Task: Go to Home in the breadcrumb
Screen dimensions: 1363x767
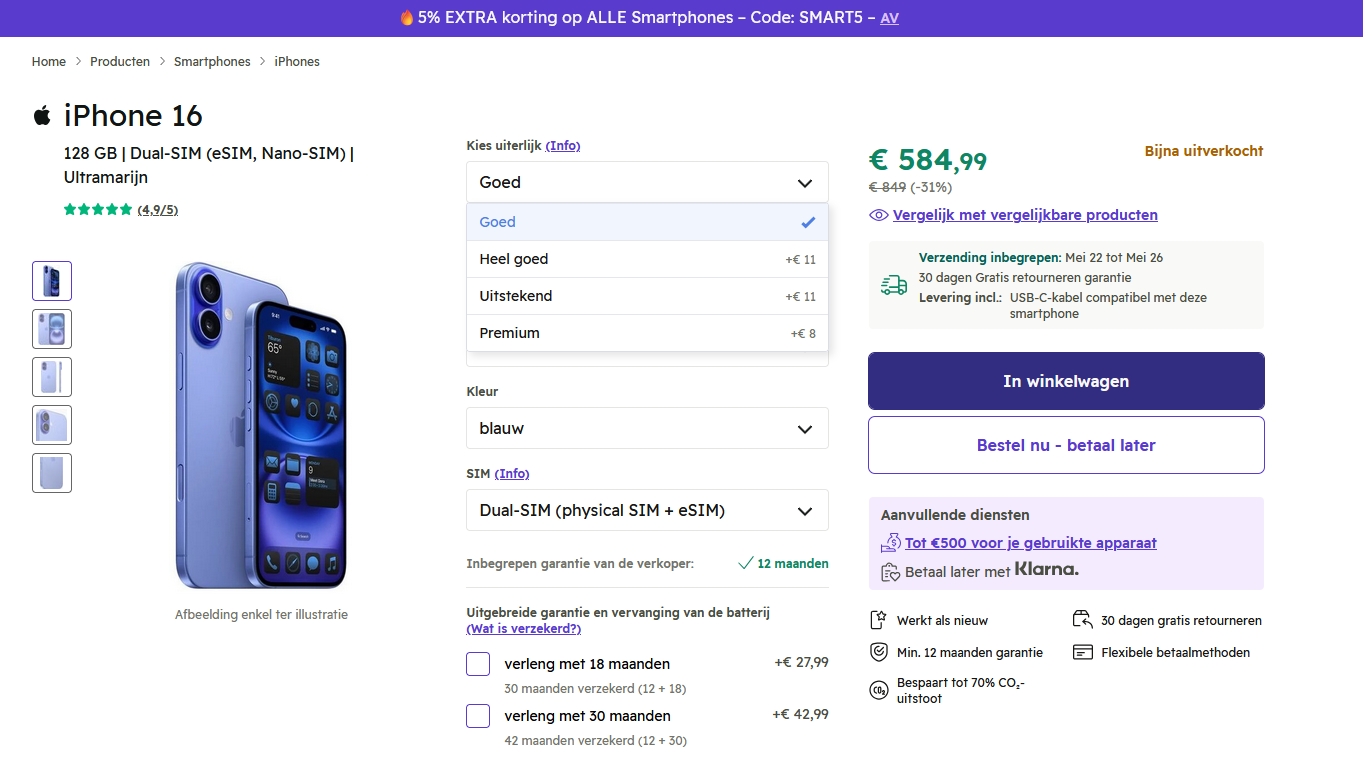Action: [x=49, y=62]
